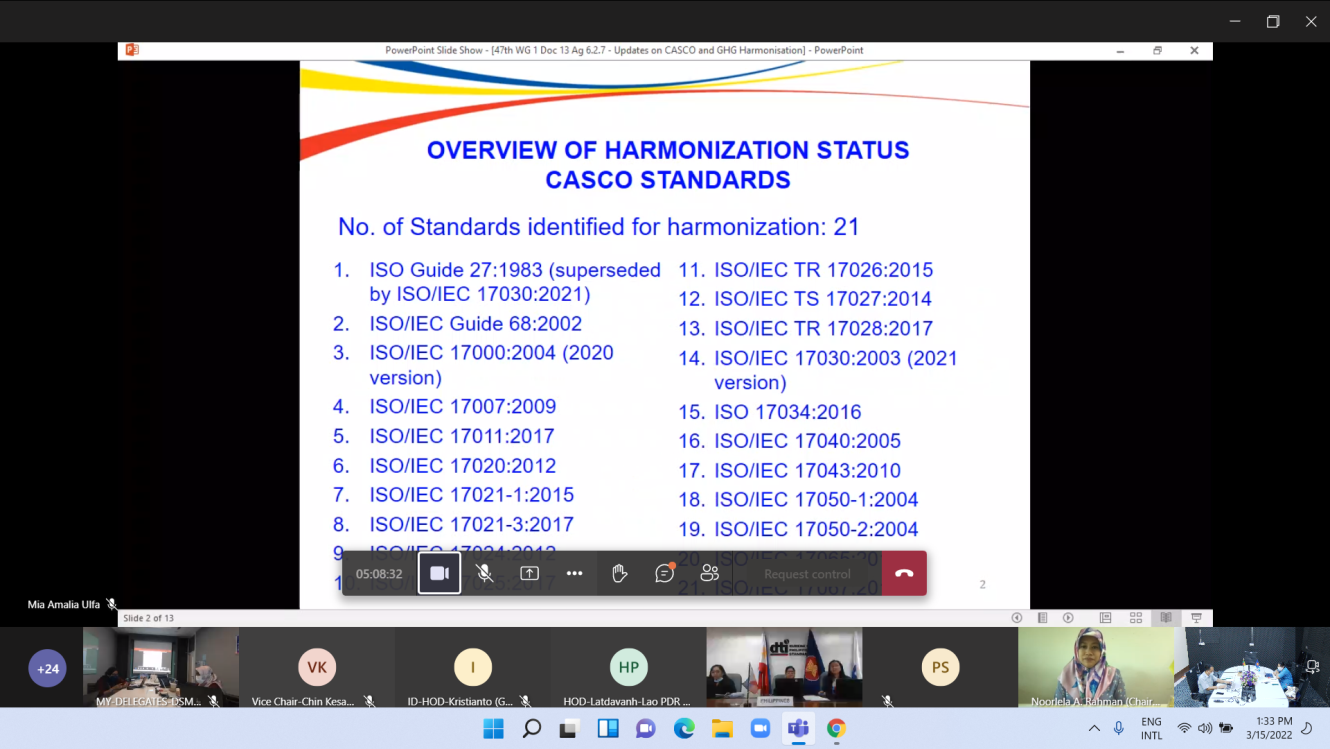Screen dimensions: 1330x749
Task: Open Widgets from the taskbar
Action: click(x=608, y=729)
